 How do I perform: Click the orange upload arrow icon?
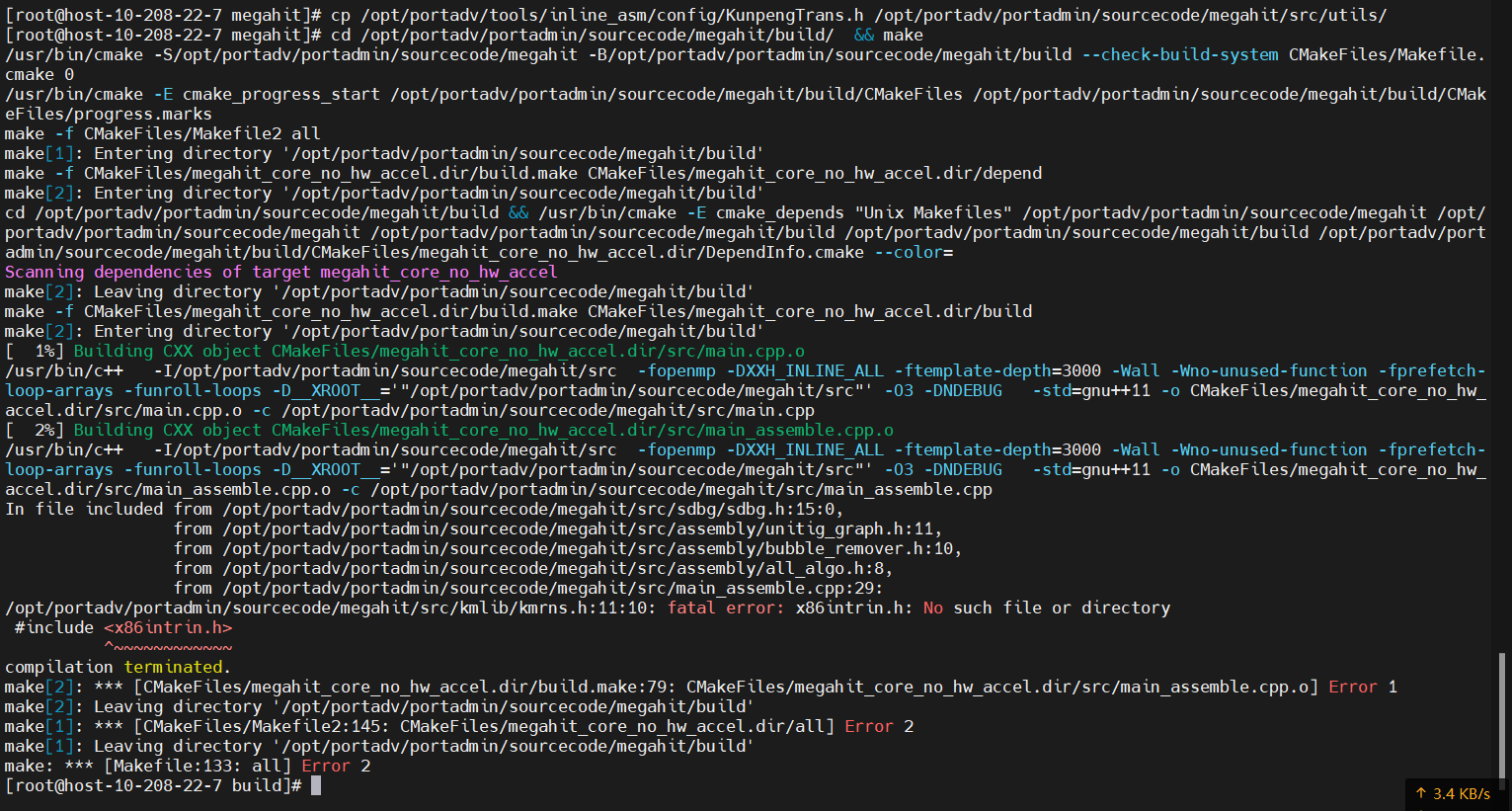click(1421, 793)
